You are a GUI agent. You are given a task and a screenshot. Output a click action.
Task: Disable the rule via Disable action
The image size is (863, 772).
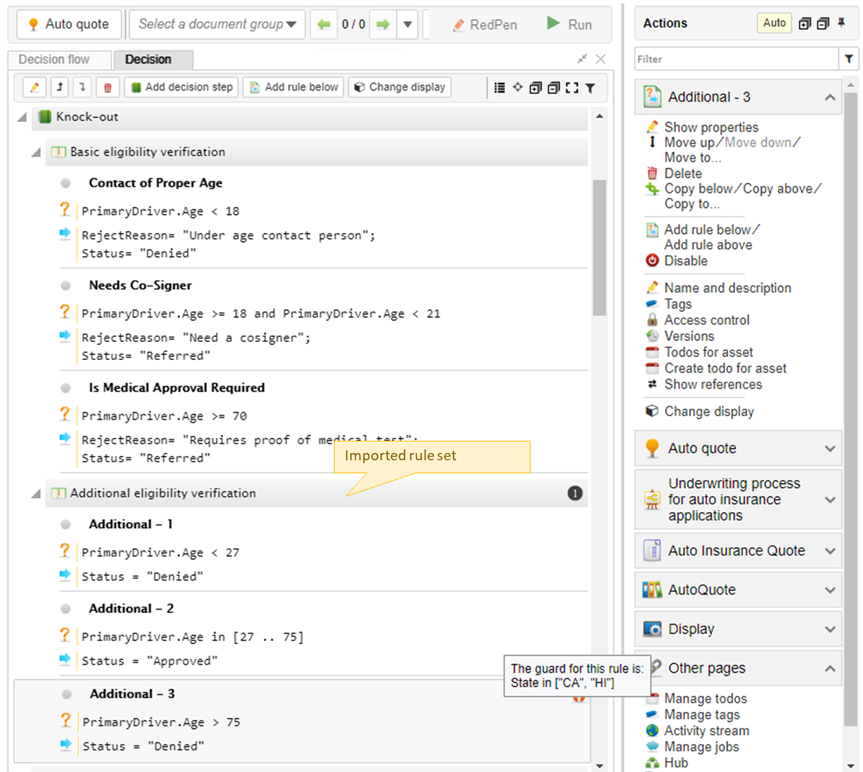click(685, 261)
